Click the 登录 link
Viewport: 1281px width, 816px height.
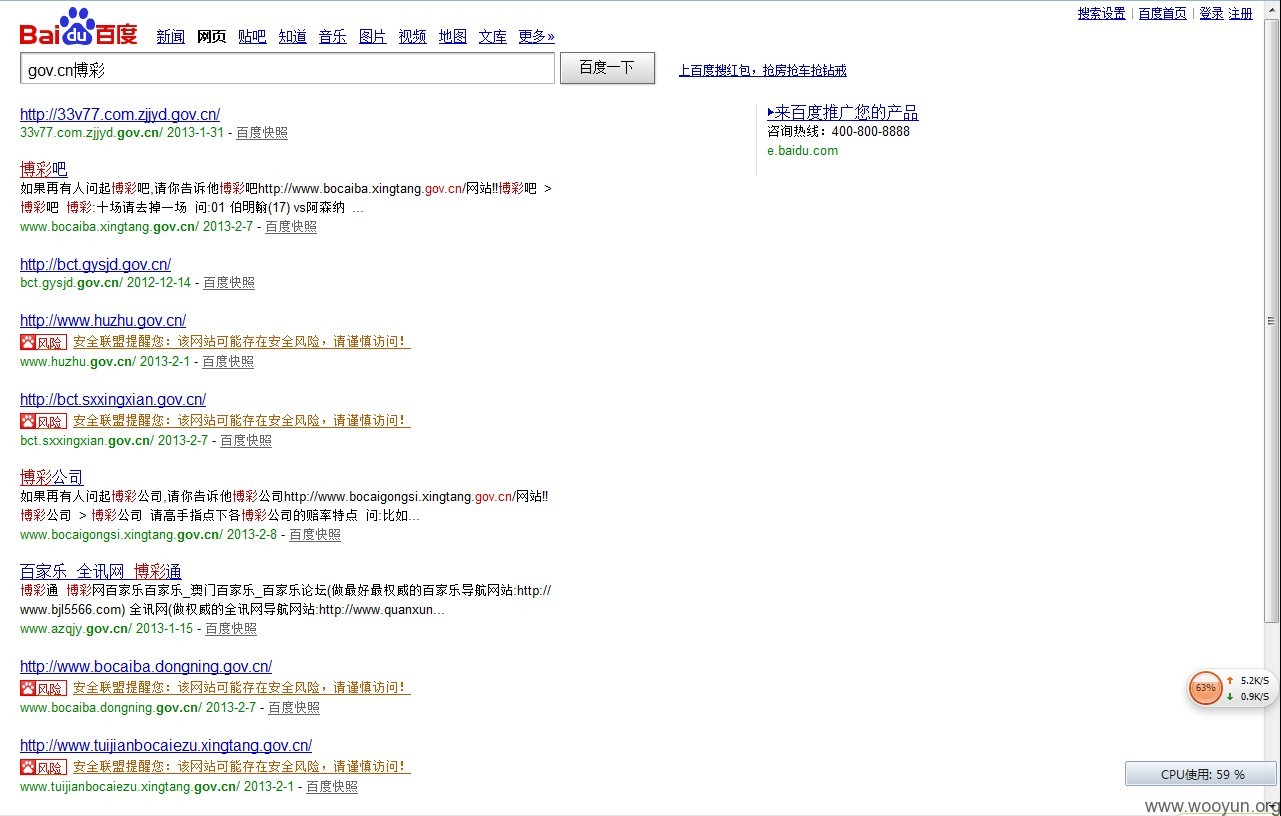(1211, 14)
